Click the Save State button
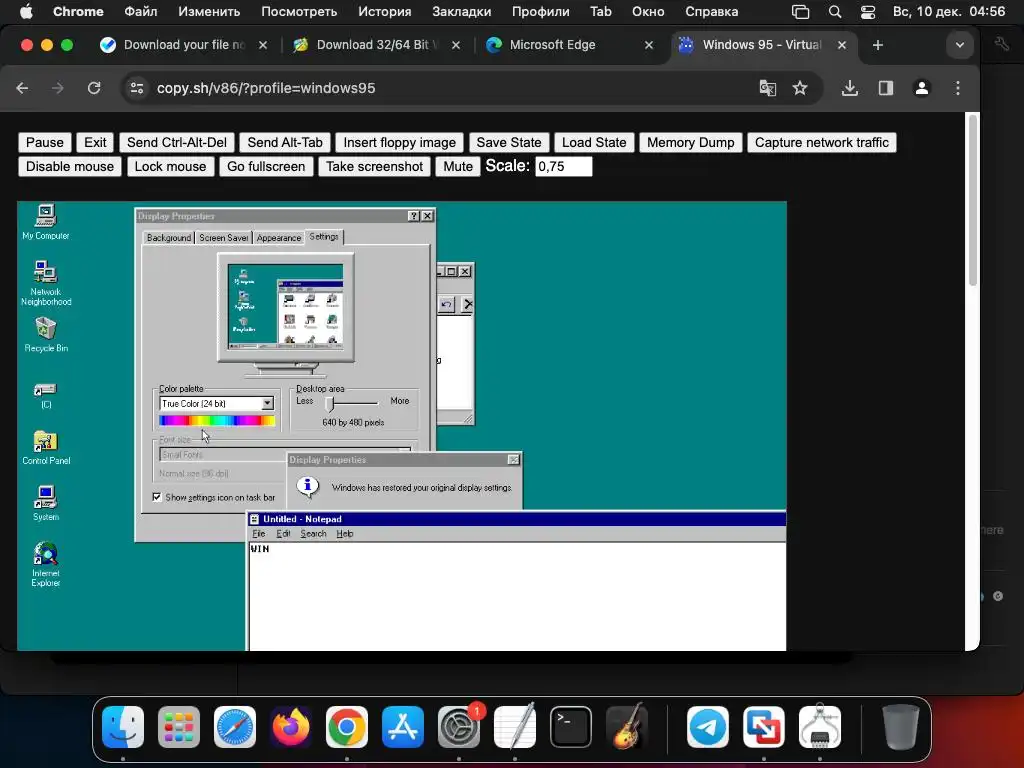This screenshot has width=1024, height=768. [509, 142]
